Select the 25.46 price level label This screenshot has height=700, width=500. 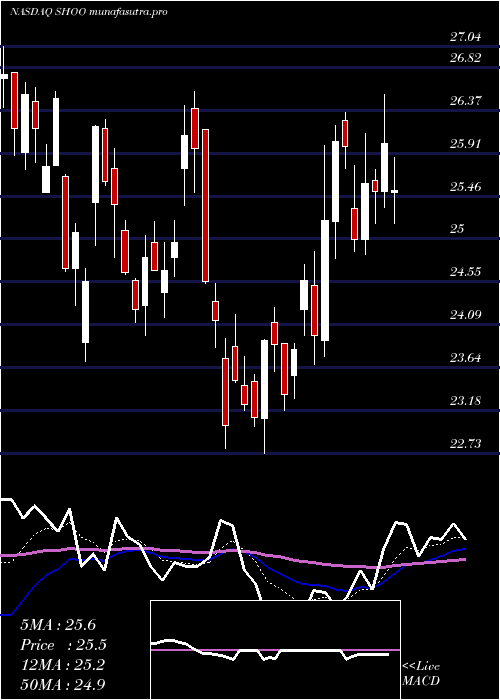pos(466,187)
